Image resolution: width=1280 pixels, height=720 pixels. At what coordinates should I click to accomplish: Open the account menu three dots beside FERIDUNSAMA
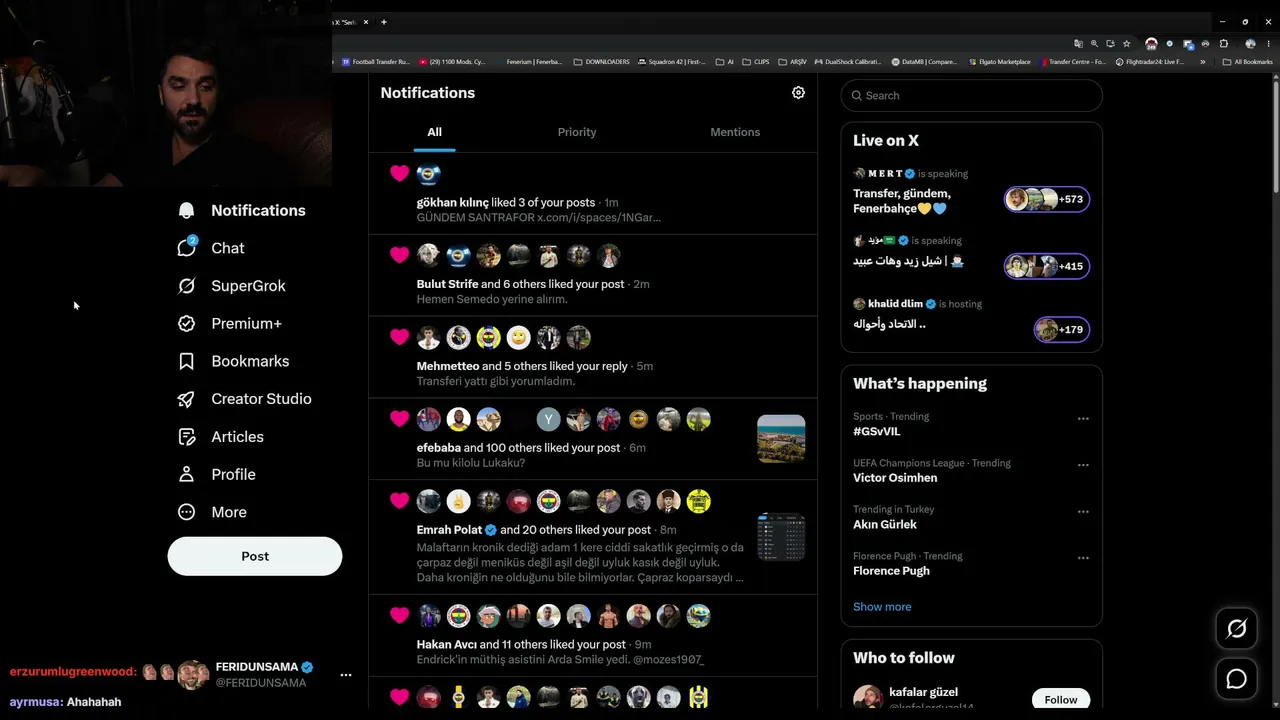(346, 675)
